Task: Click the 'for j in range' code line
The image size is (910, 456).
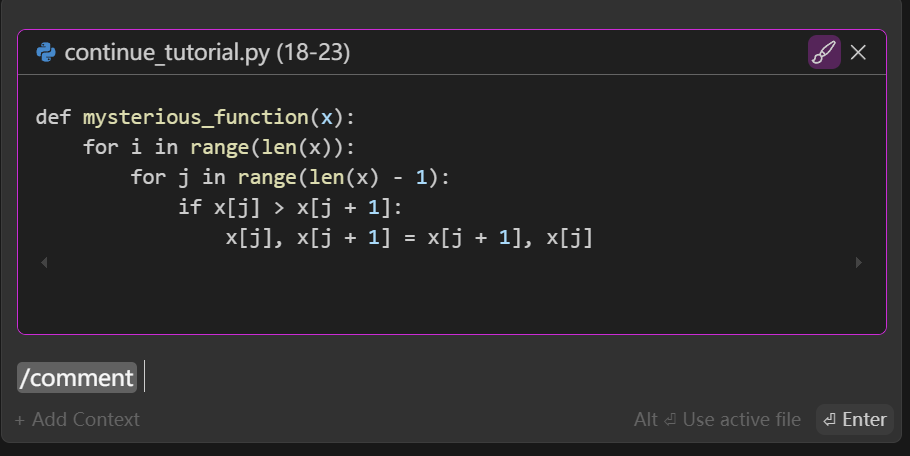Action: 290,178
